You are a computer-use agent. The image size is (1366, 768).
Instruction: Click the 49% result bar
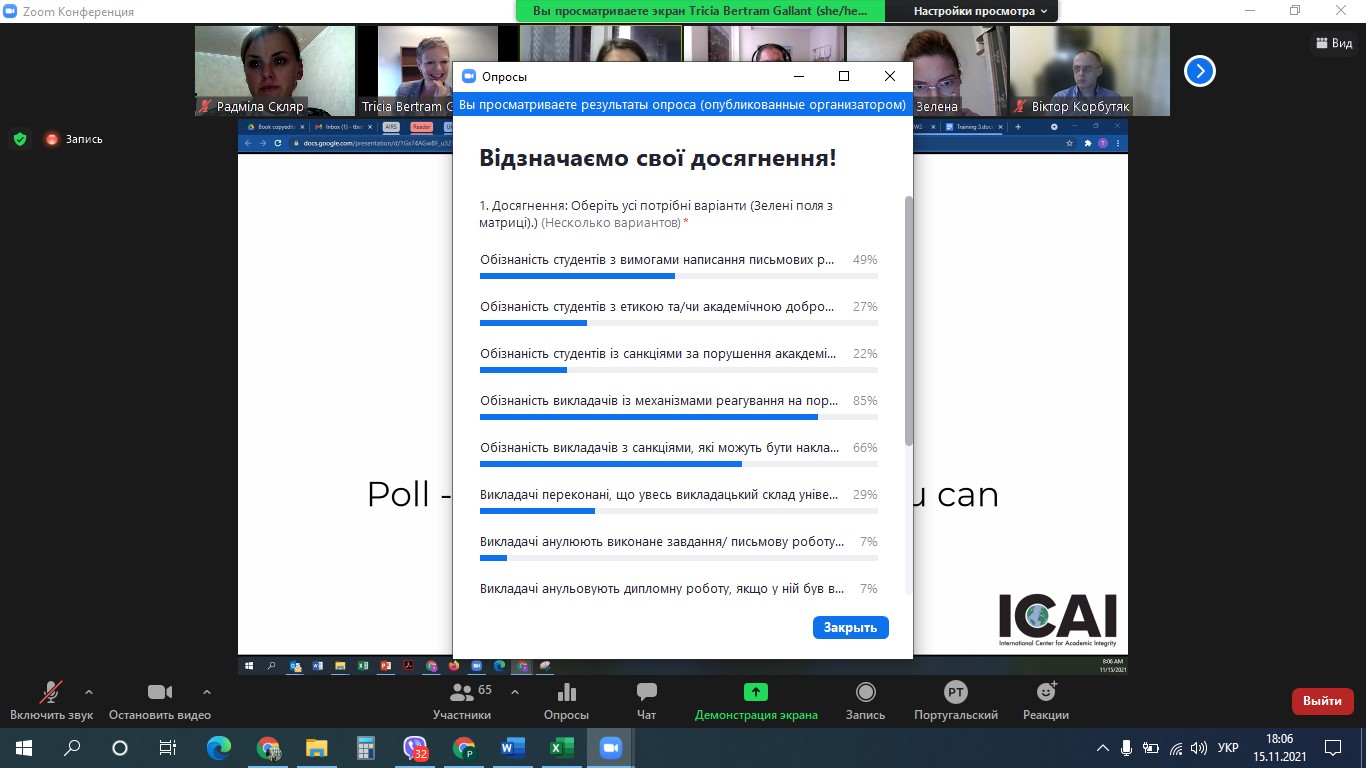point(679,275)
